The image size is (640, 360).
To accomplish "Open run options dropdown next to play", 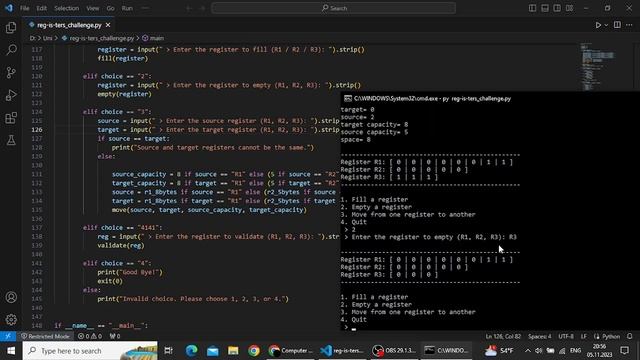I will point(606,25).
